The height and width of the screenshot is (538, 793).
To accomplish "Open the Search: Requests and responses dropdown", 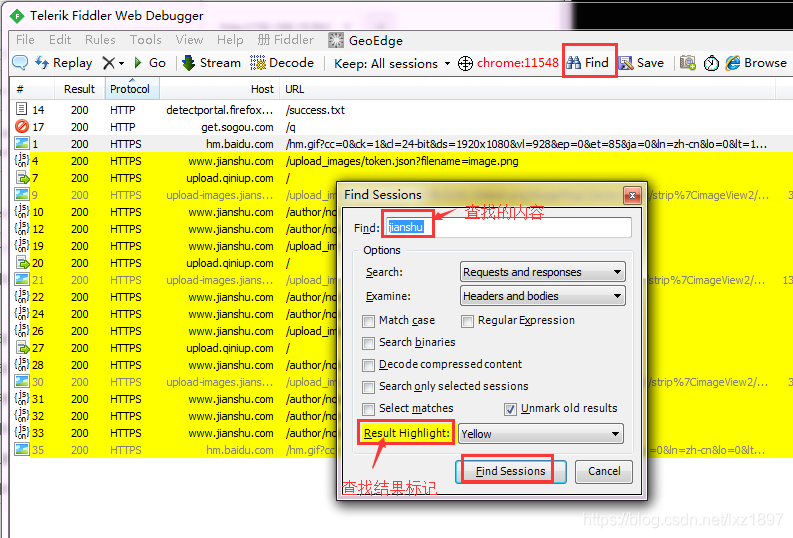I will 543,272.
